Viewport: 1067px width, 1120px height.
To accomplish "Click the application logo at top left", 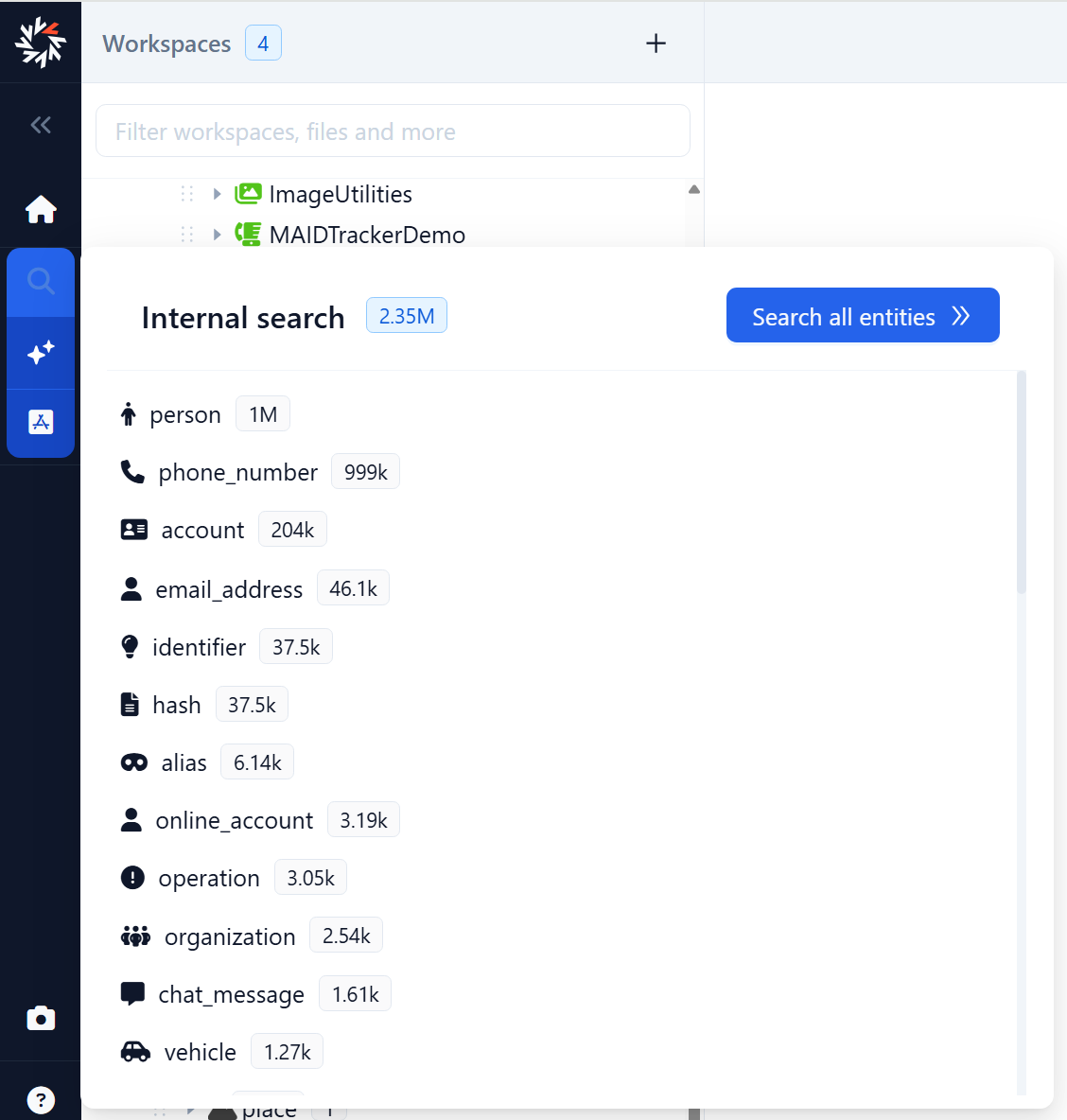I will pos(41,43).
